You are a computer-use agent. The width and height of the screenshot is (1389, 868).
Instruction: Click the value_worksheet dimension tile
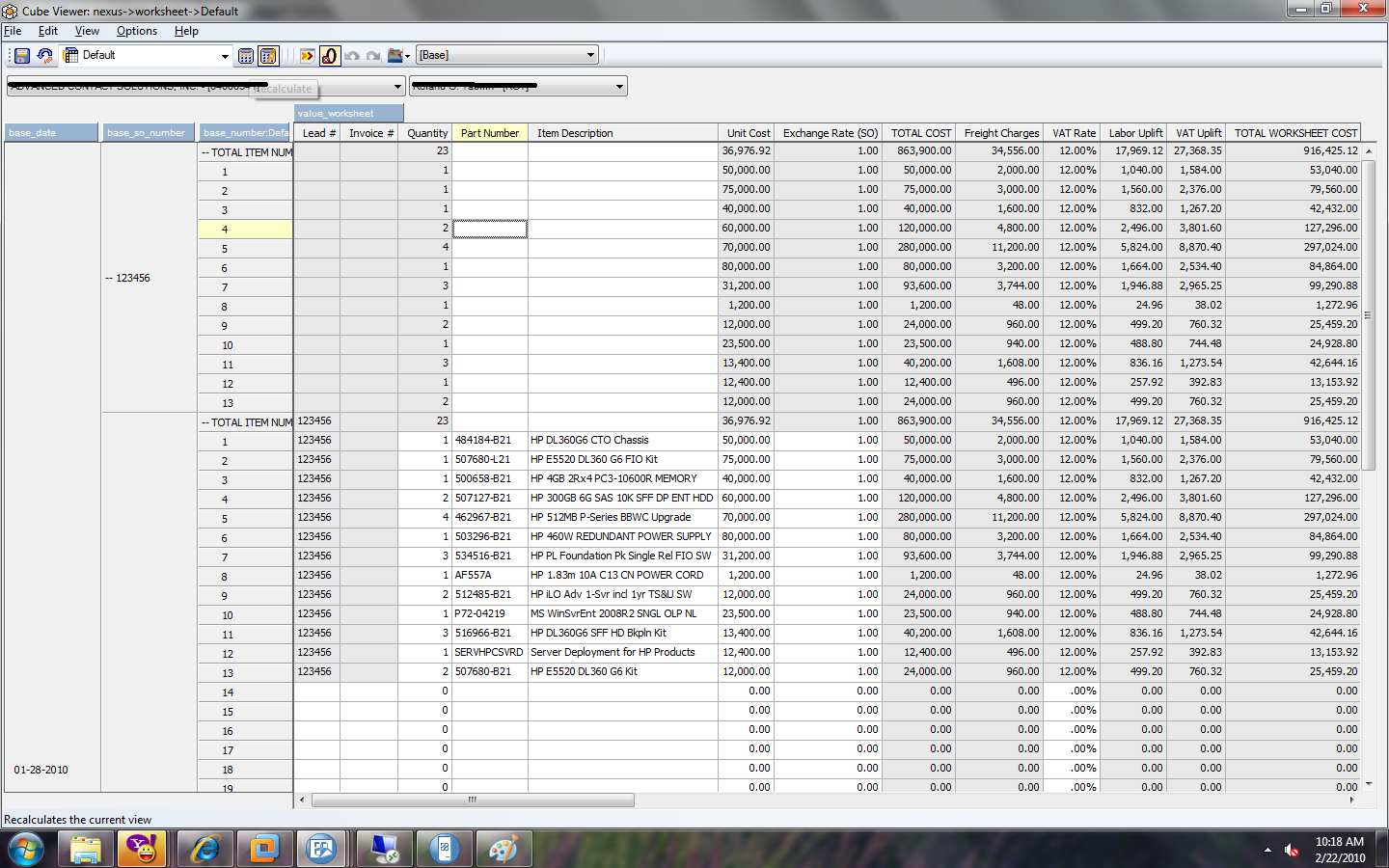[348, 114]
